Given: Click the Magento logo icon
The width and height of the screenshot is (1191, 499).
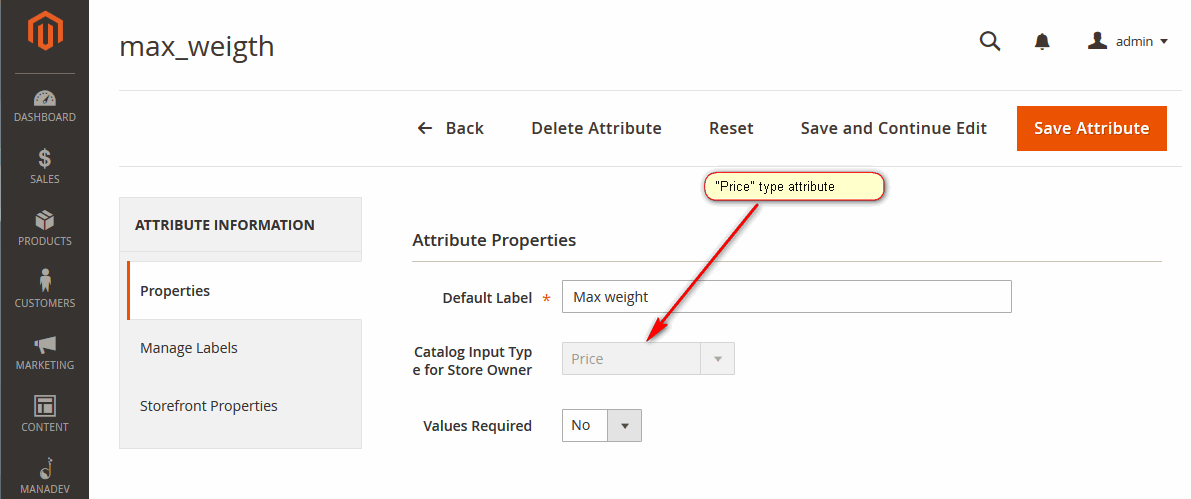Looking at the screenshot, I should pos(45,33).
